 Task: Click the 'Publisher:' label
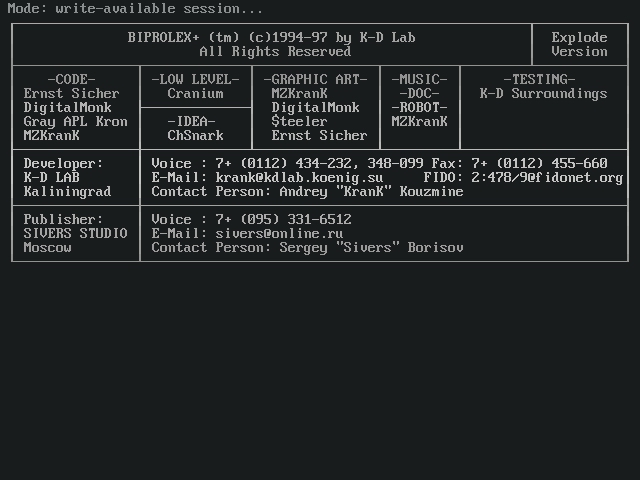click(x=63, y=219)
